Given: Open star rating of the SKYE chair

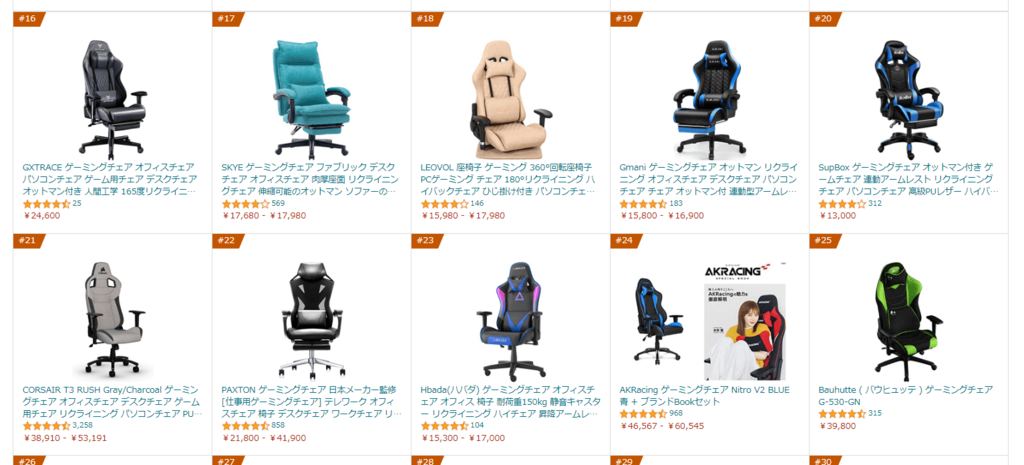Looking at the screenshot, I should point(246,204).
